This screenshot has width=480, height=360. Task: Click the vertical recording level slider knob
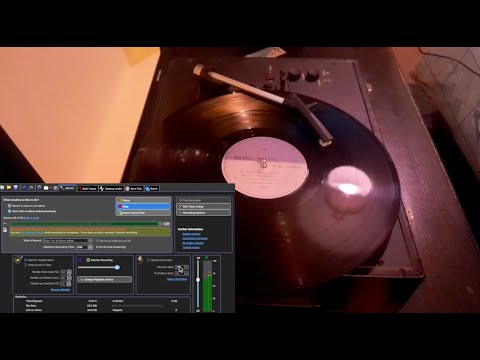(198, 280)
